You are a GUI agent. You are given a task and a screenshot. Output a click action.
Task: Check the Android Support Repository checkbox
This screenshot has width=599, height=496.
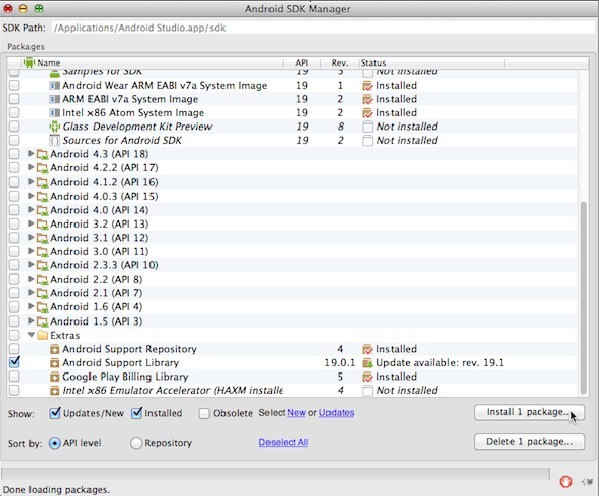14,348
